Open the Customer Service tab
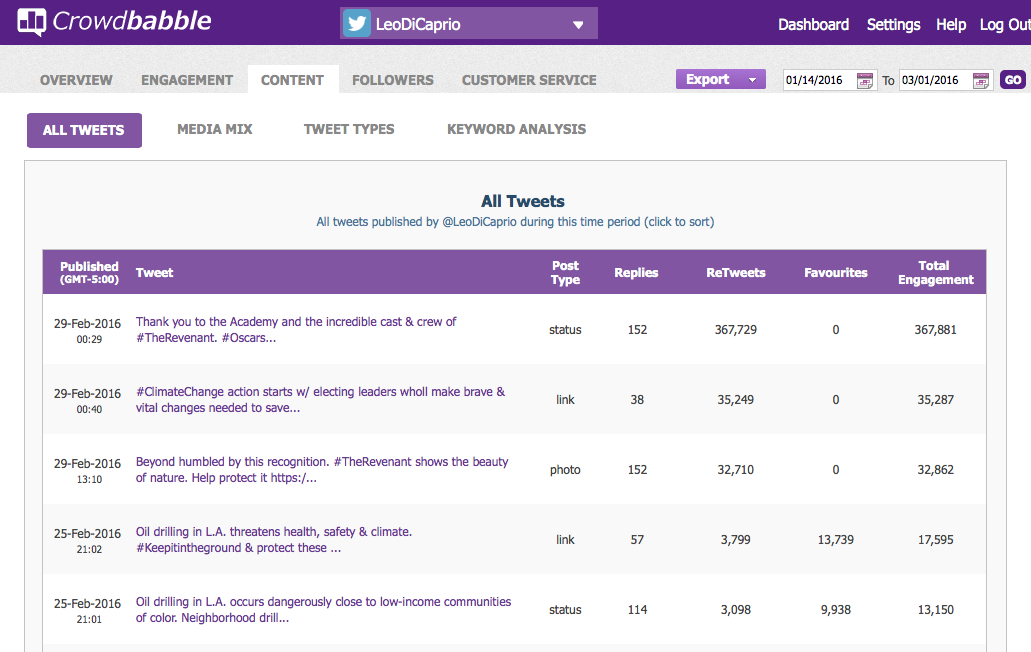This screenshot has height=652, width=1031. click(x=529, y=80)
